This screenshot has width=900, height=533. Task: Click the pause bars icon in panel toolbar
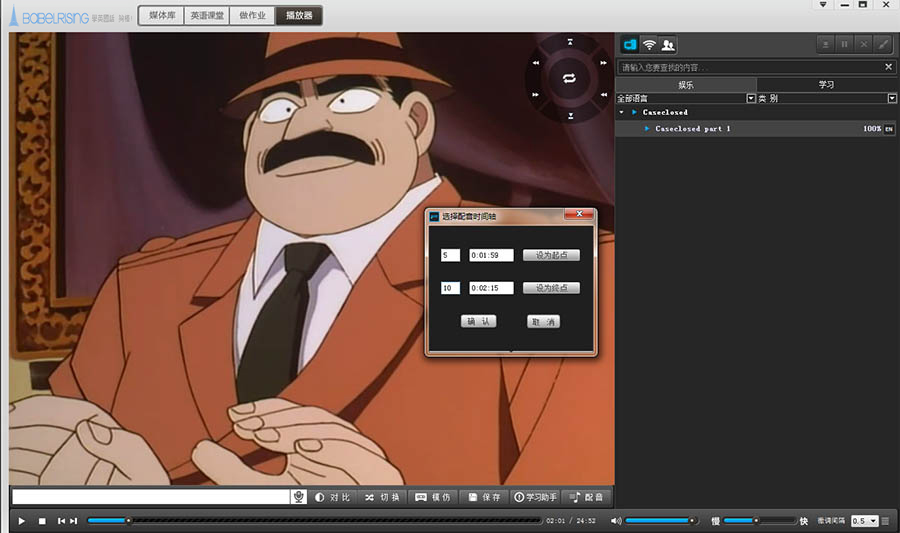[x=844, y=44]
